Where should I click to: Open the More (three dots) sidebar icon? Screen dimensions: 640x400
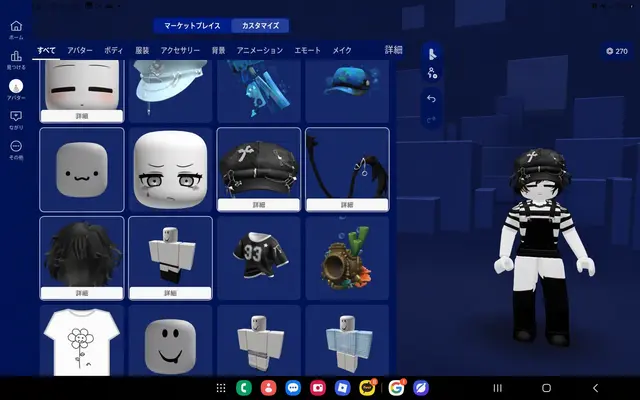[x=16, y=146]
